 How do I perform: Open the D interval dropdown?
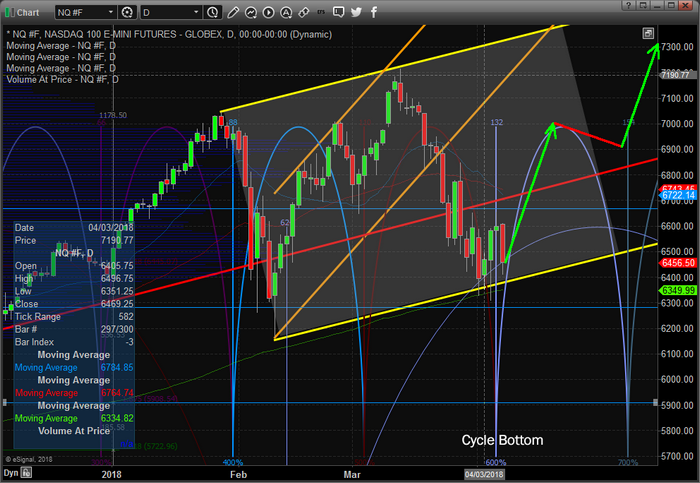point(196,12)
